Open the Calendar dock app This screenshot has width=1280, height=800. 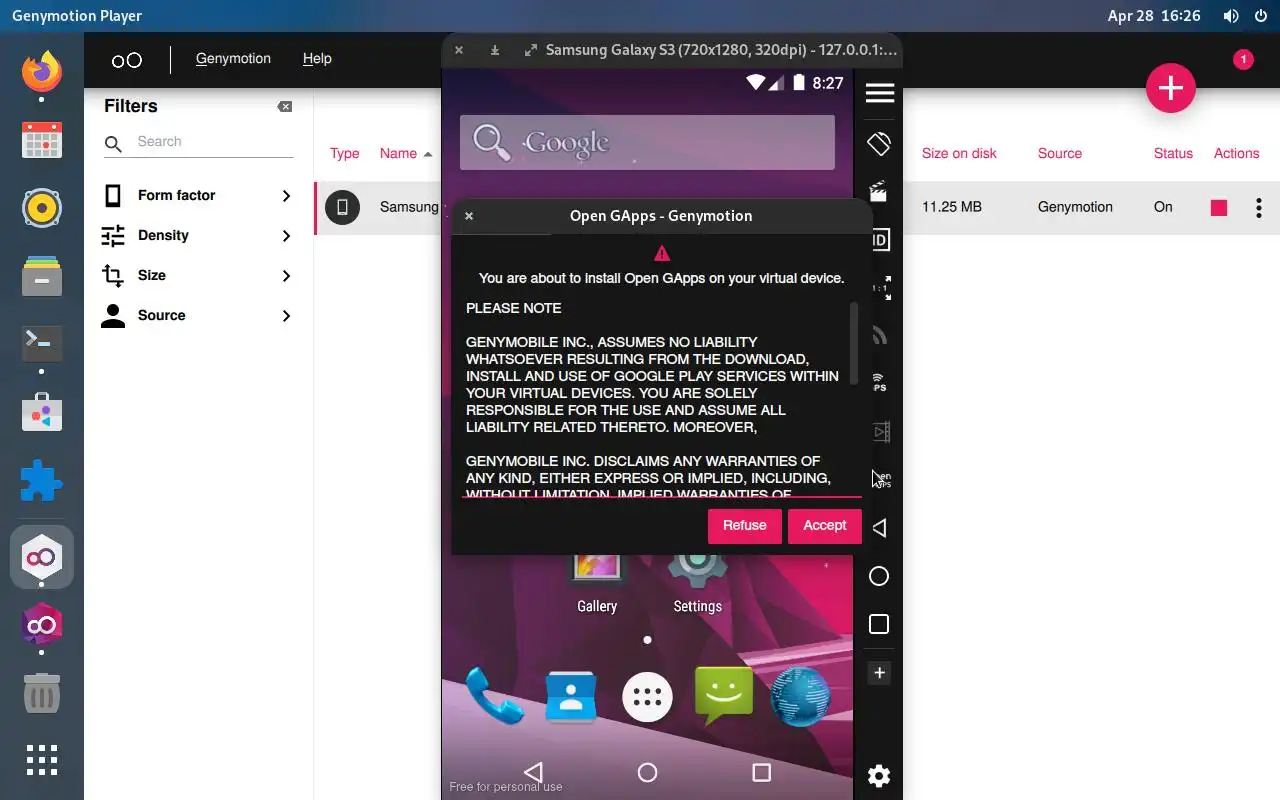pyautogui.click(x=42, y=141)
